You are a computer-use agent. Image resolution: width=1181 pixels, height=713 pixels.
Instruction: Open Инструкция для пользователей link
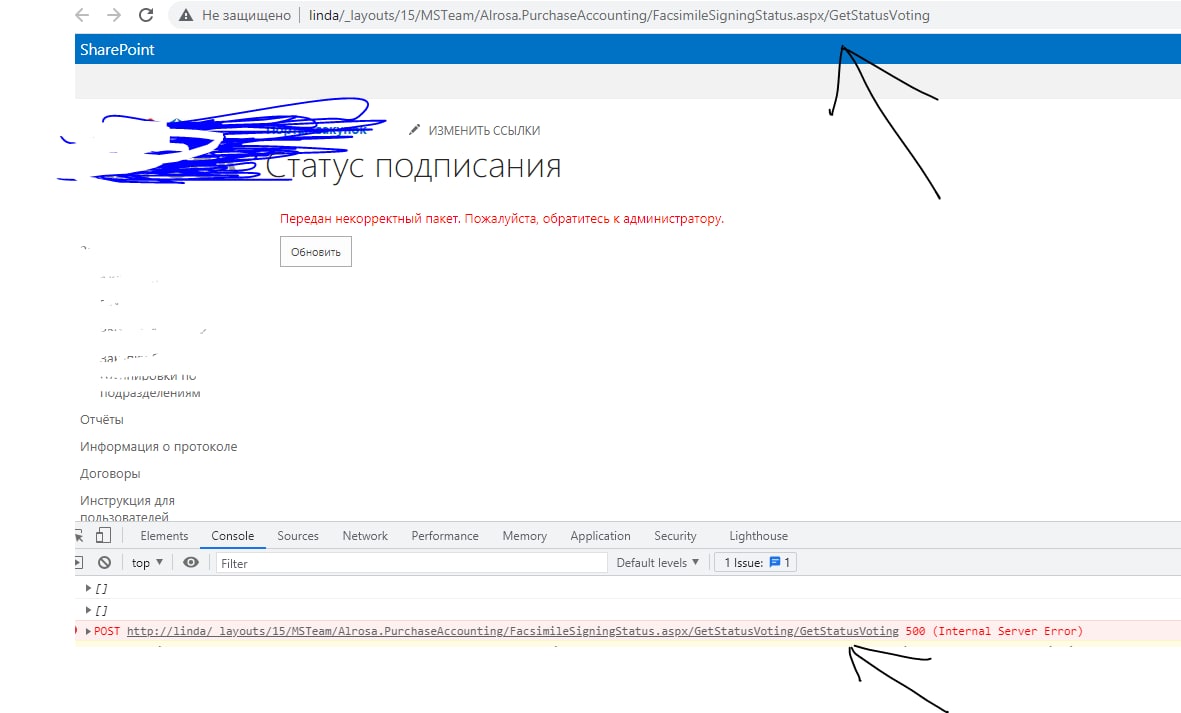[x=127, y=508]
